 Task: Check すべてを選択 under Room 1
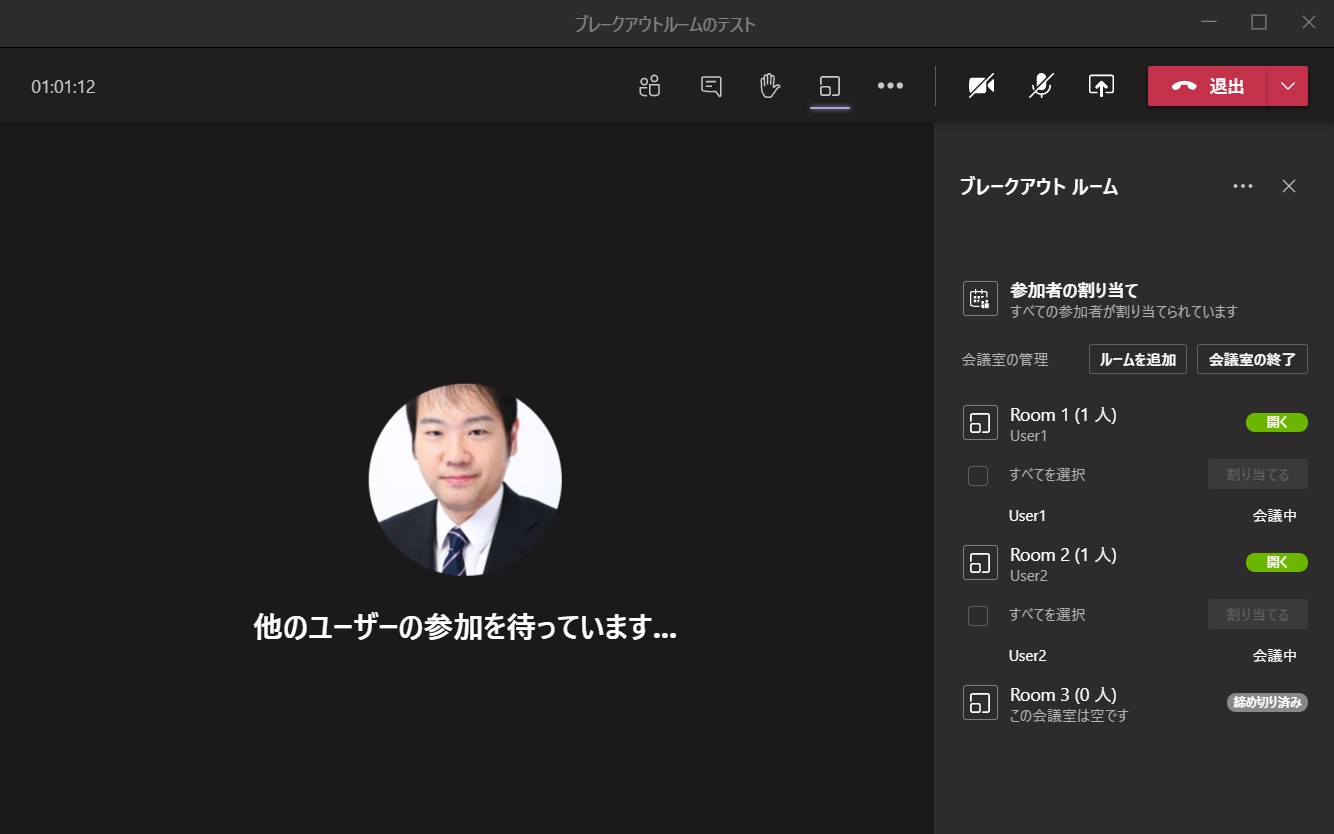(x=978, y=475)
